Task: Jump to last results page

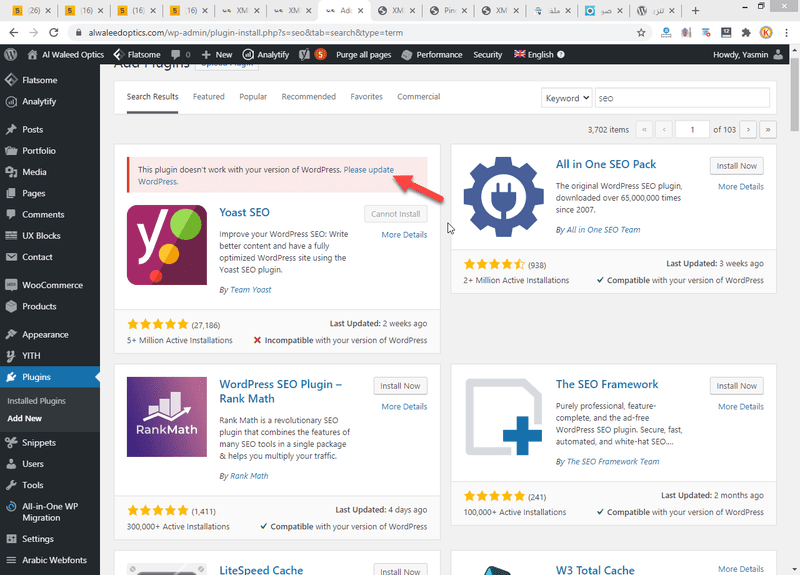Action: click(768, 130)
